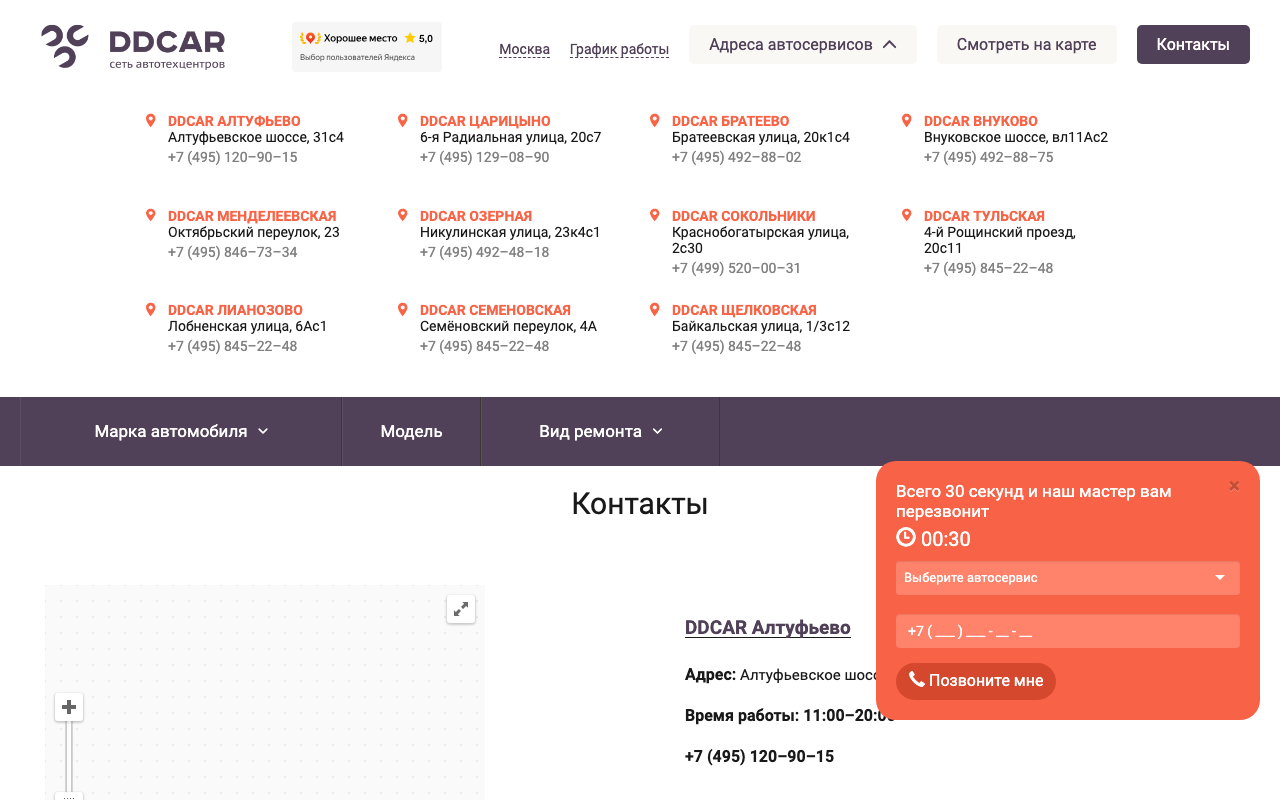Click address Алтуфьевское шоссе, 31с4 in list
1280x800 pixels.
256,137
